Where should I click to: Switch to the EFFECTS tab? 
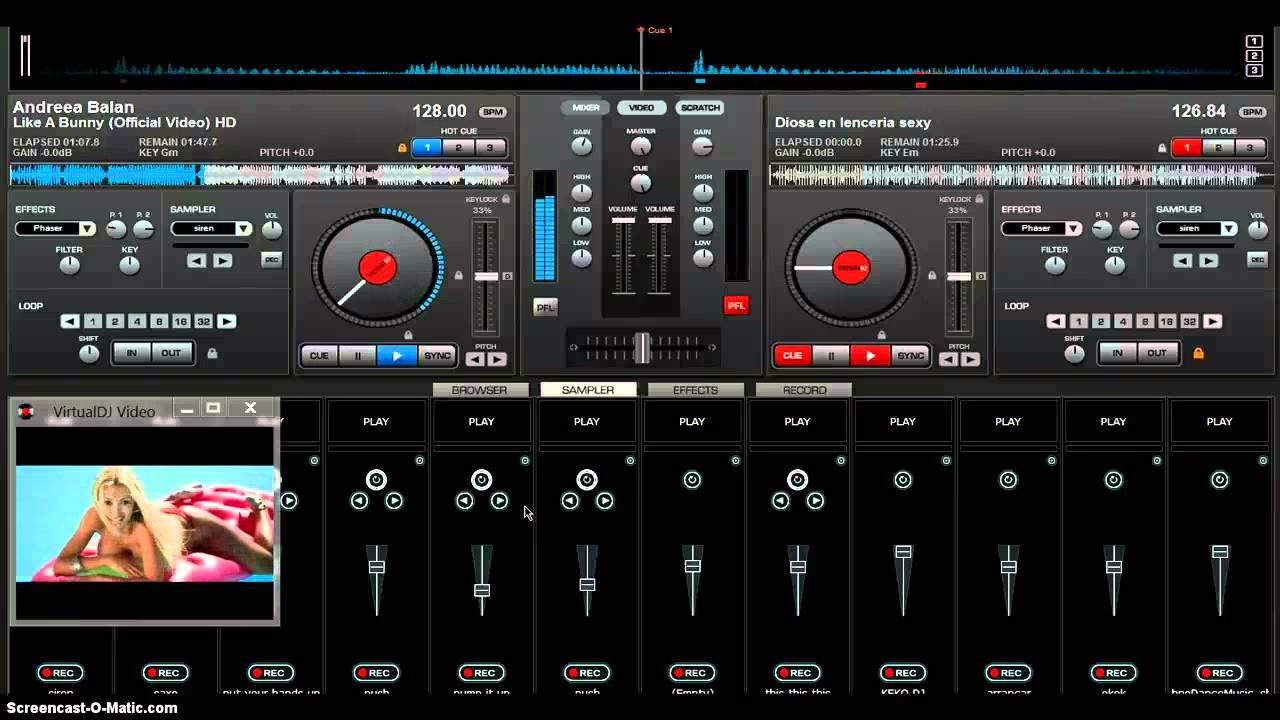pyautogui.click(x=695, y=390)
